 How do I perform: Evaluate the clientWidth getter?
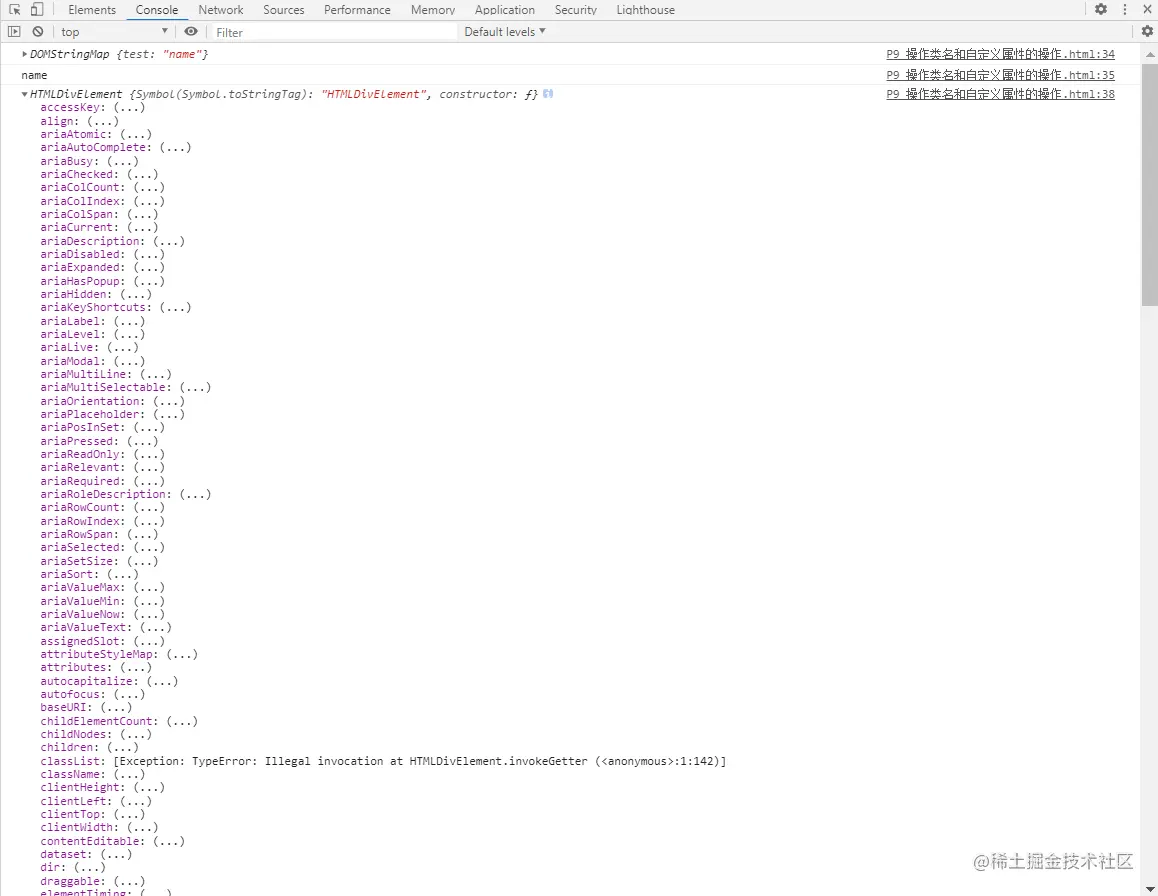pyautogui.click(x=143, y=827)
